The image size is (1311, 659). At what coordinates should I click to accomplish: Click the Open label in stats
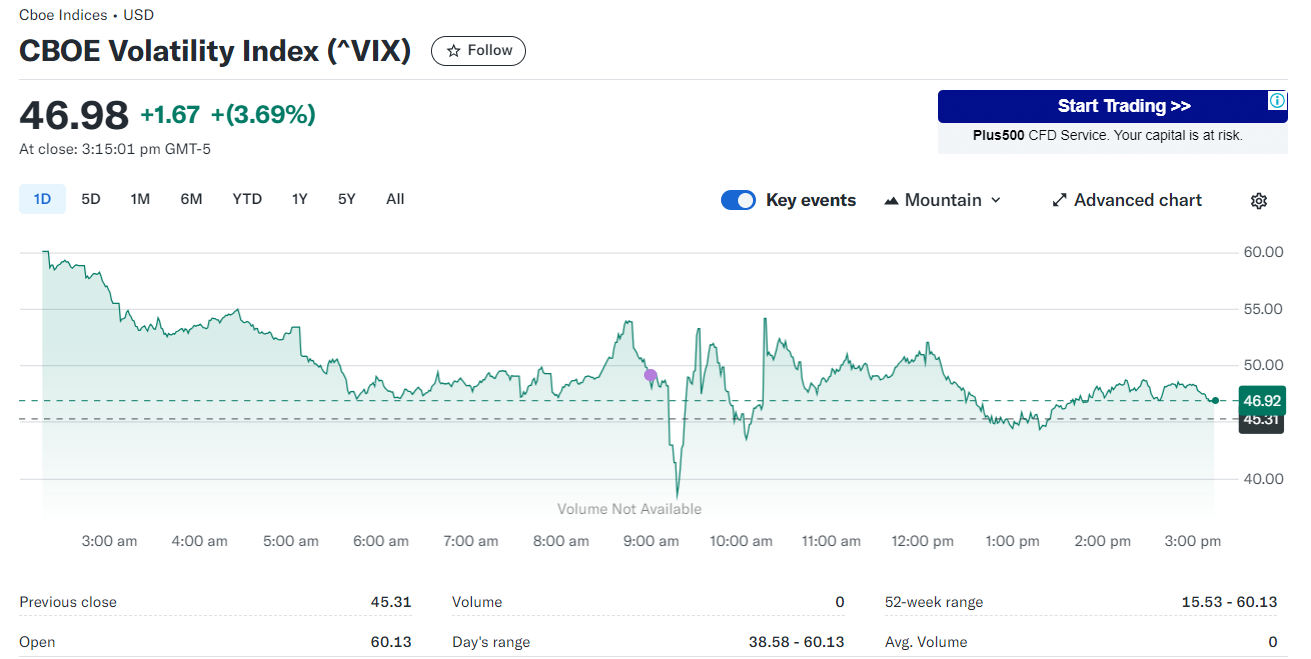click(37, 642)
